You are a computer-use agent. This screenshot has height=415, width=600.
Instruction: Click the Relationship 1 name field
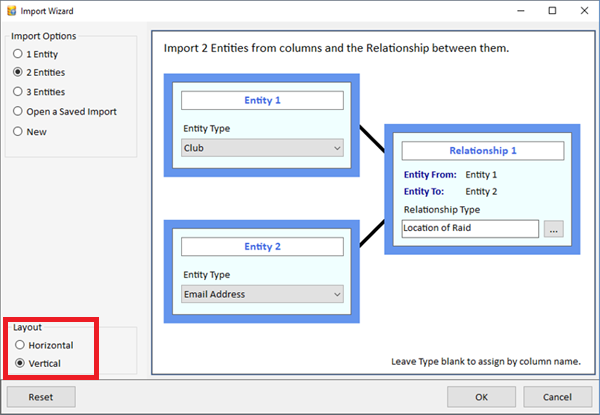(x=483, y=151)
